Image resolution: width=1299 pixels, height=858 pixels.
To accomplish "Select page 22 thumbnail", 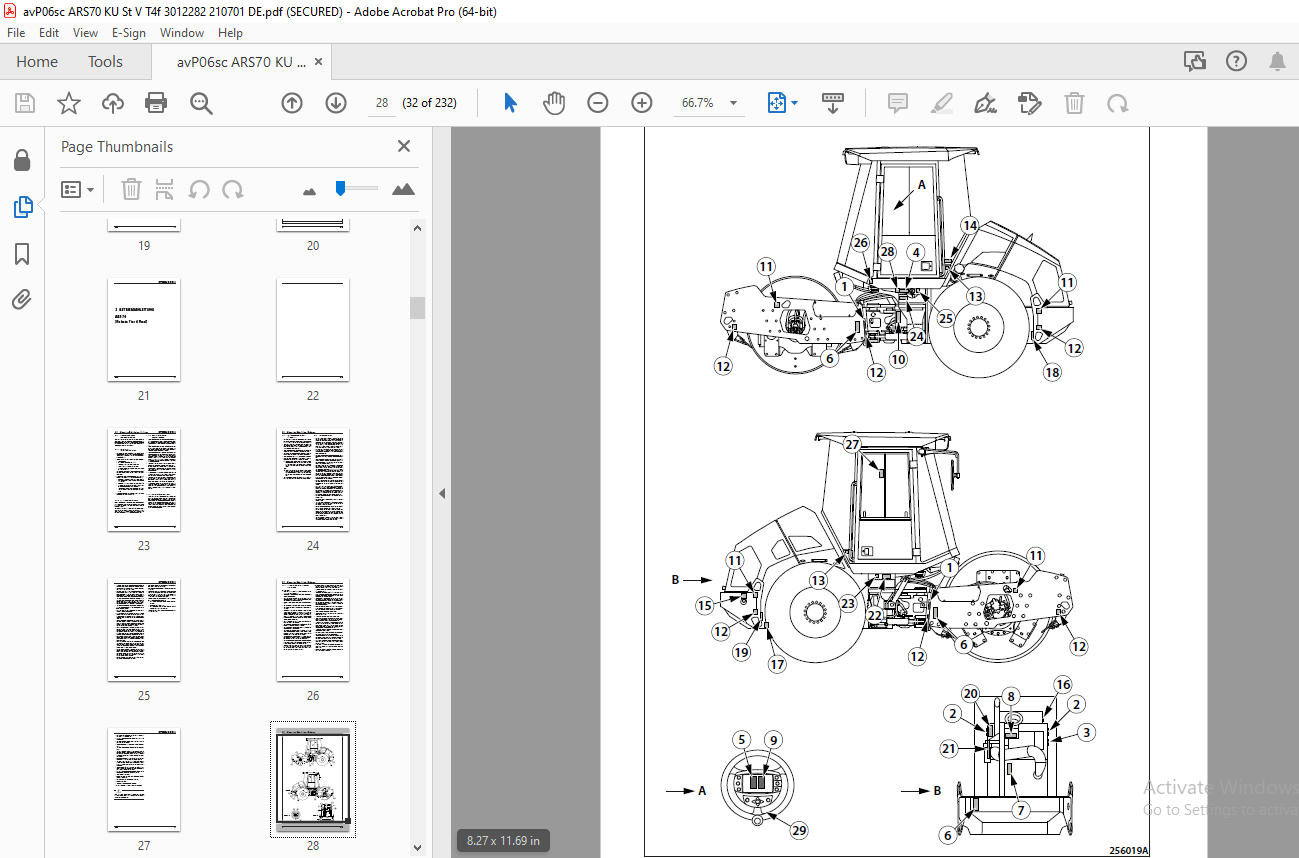I will click(313, 330).
